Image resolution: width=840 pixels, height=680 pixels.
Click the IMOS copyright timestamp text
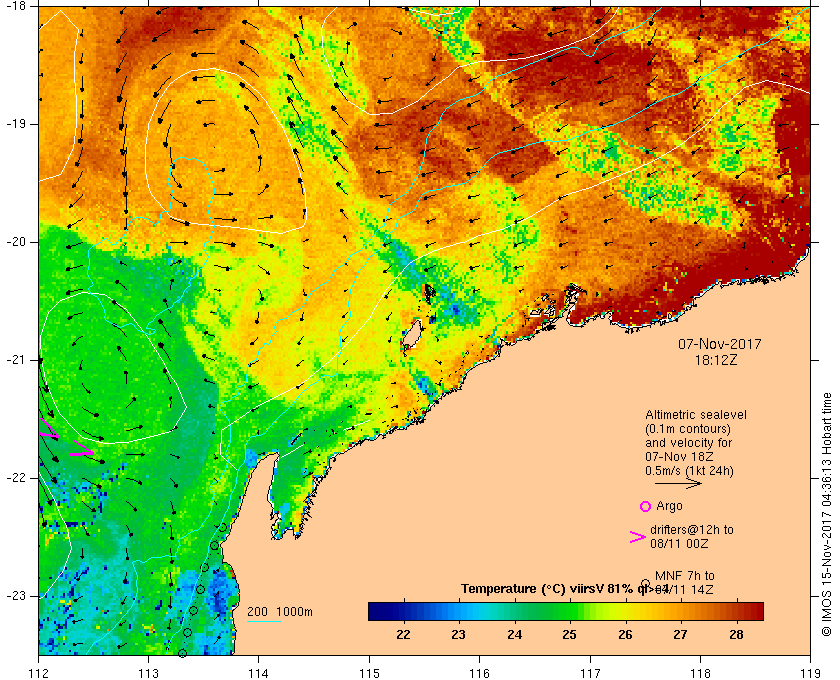826,514
